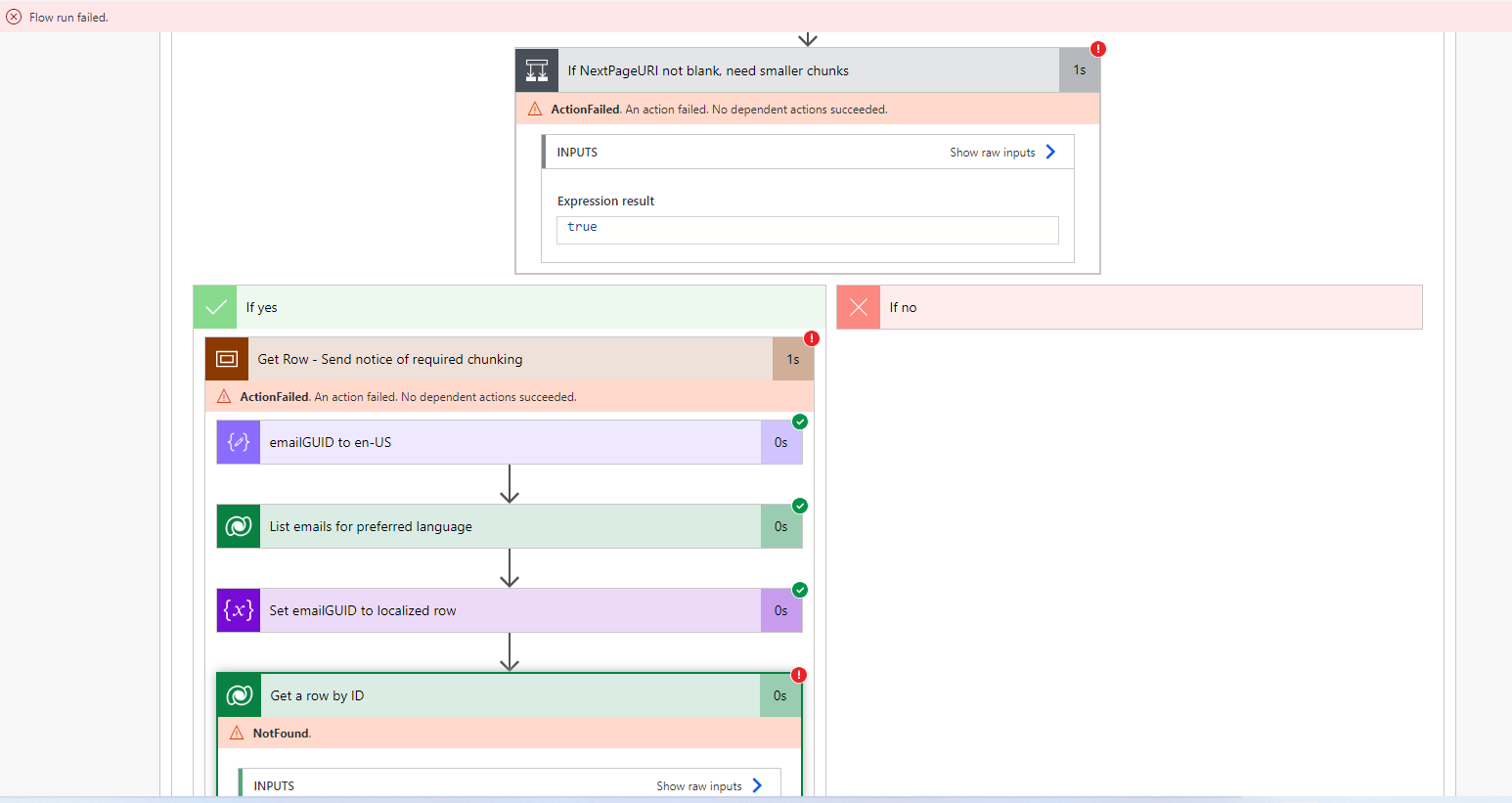Click the green checkmark on the If yes branch
The width and height of the screenshot is (1512, 803).
pos(214,306)
